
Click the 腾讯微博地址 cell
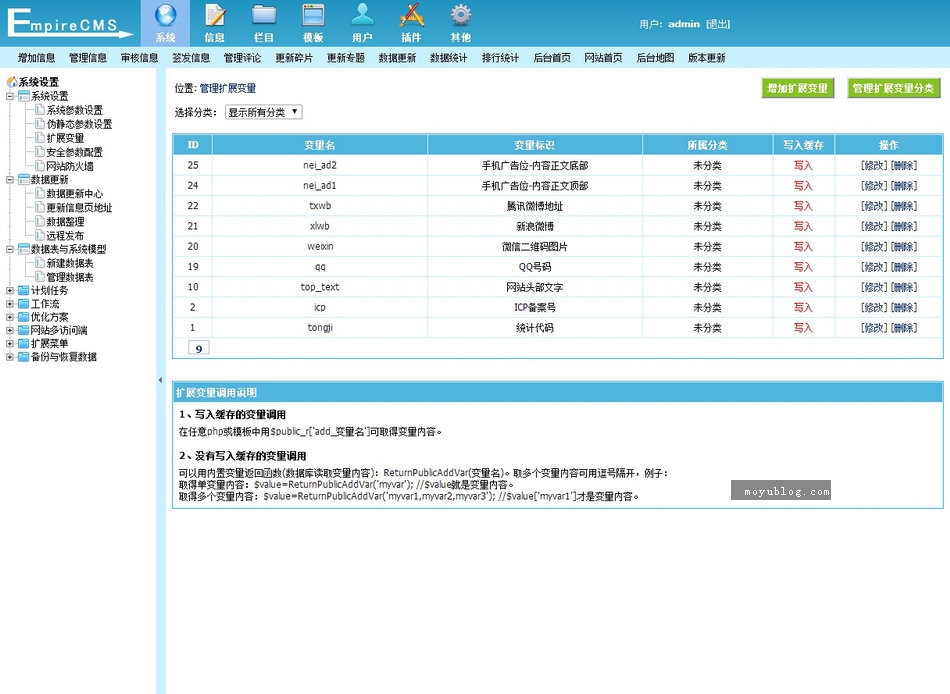click(x=535, y=206)
